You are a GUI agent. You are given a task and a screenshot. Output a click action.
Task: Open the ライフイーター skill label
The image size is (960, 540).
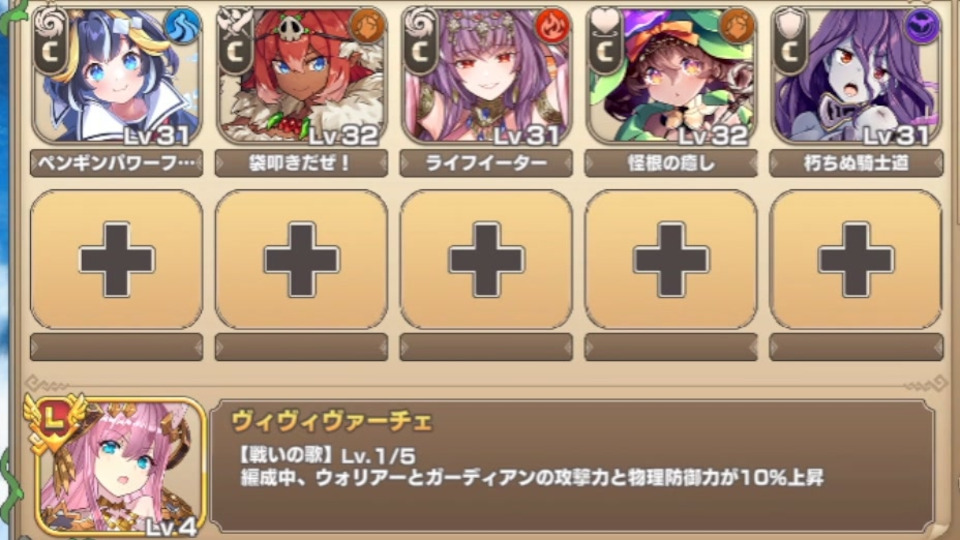coord(486,163)
